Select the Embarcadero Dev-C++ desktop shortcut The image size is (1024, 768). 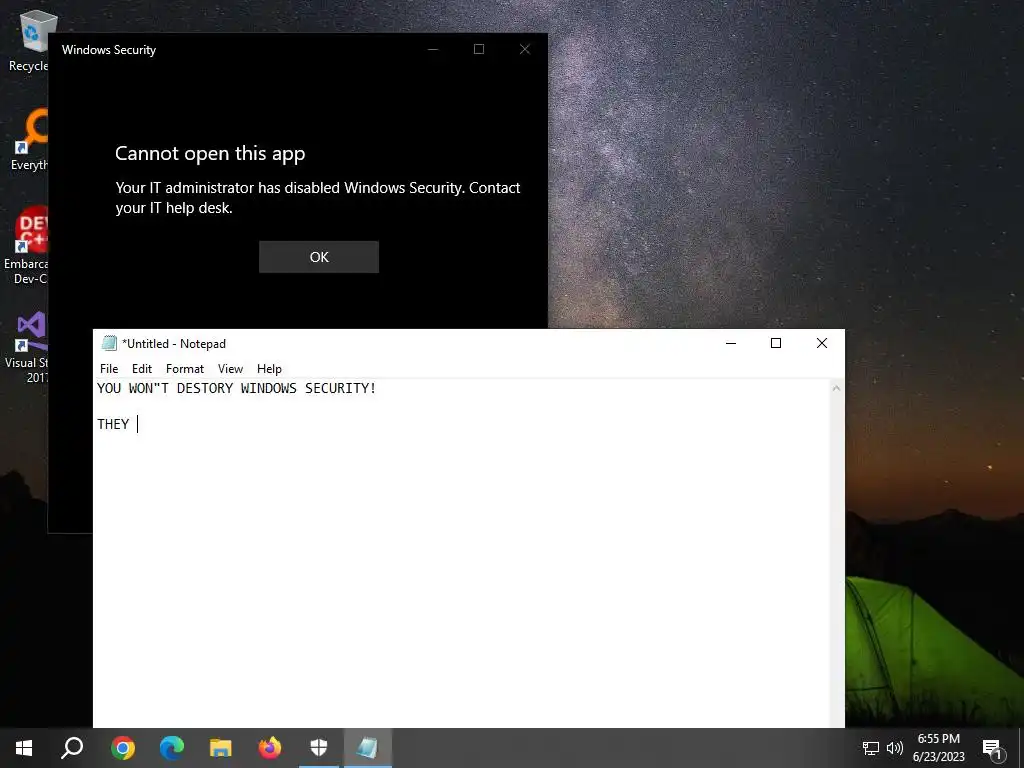(26, 245)
